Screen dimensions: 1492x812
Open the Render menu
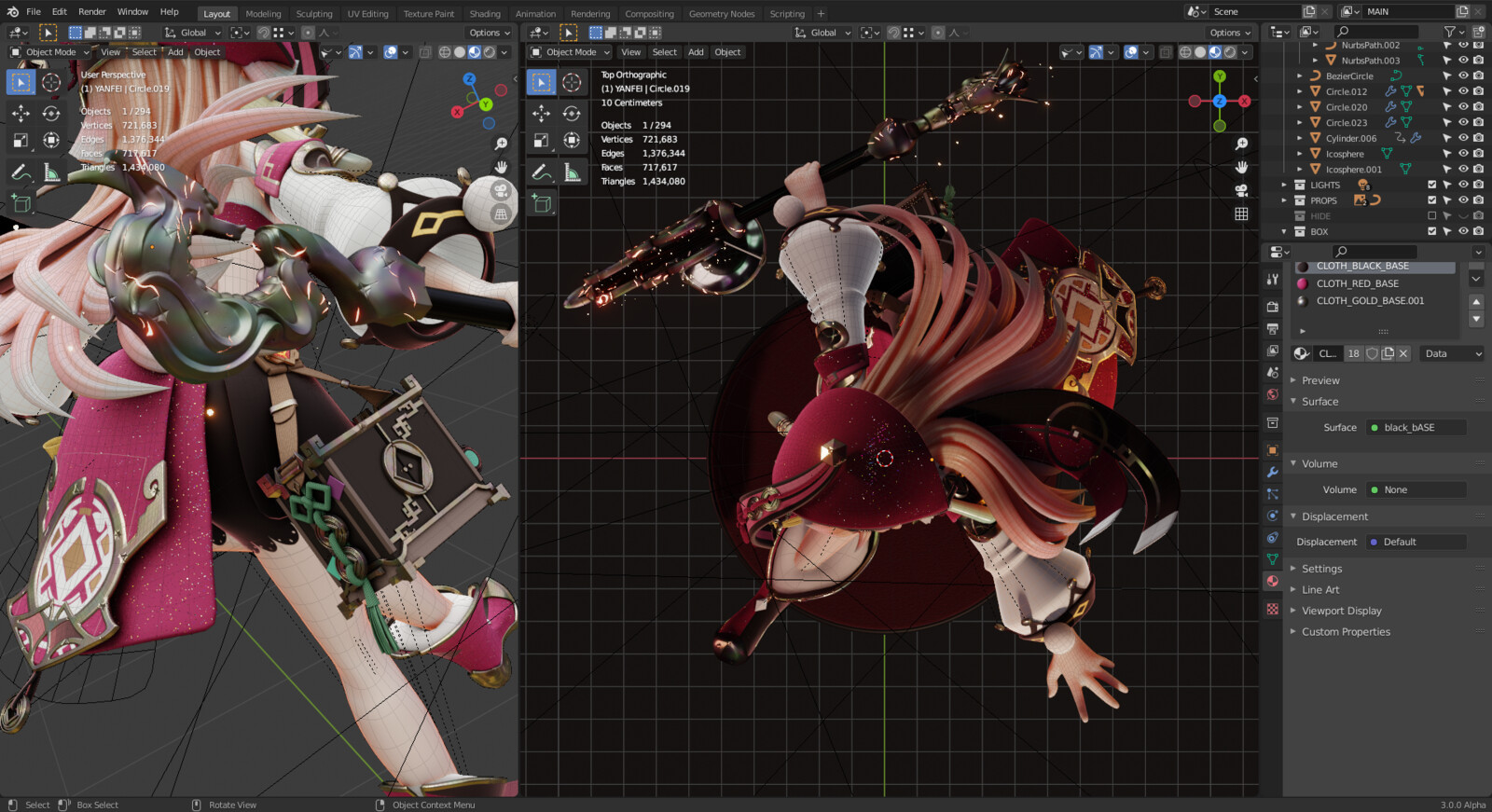click(92, 11)
